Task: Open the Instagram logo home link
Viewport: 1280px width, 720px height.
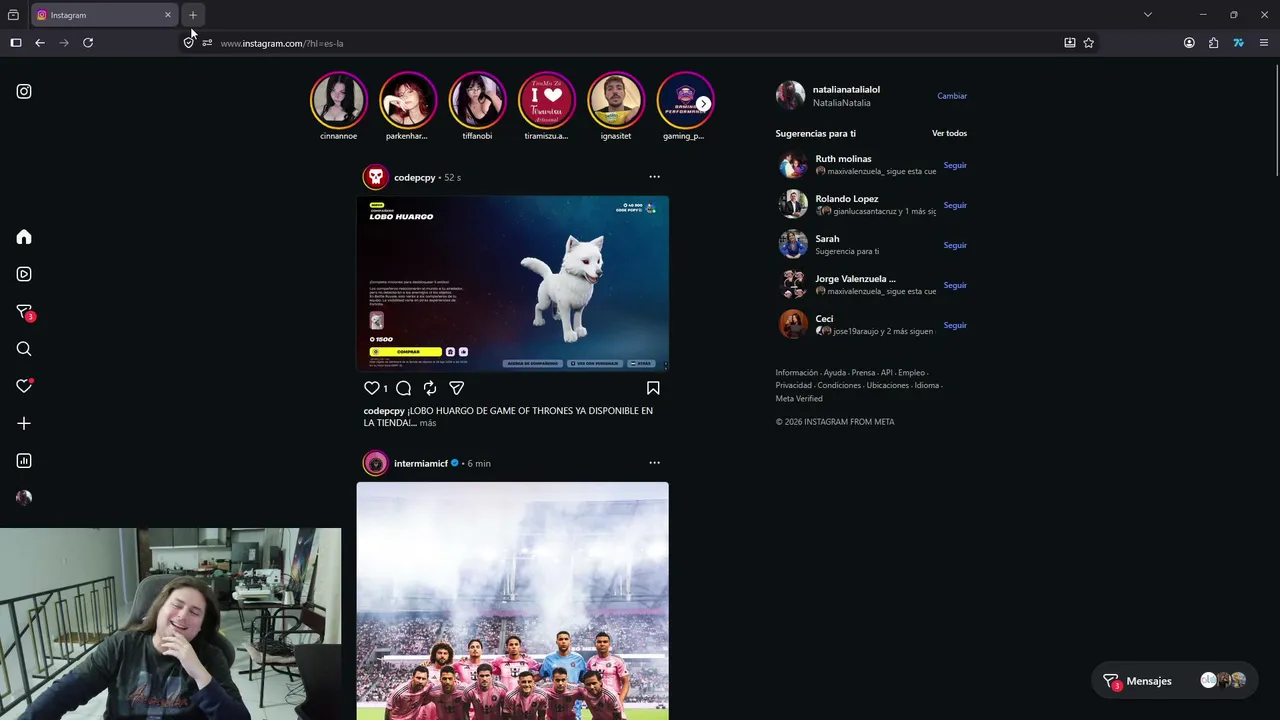Action: (x=24, y=91)
